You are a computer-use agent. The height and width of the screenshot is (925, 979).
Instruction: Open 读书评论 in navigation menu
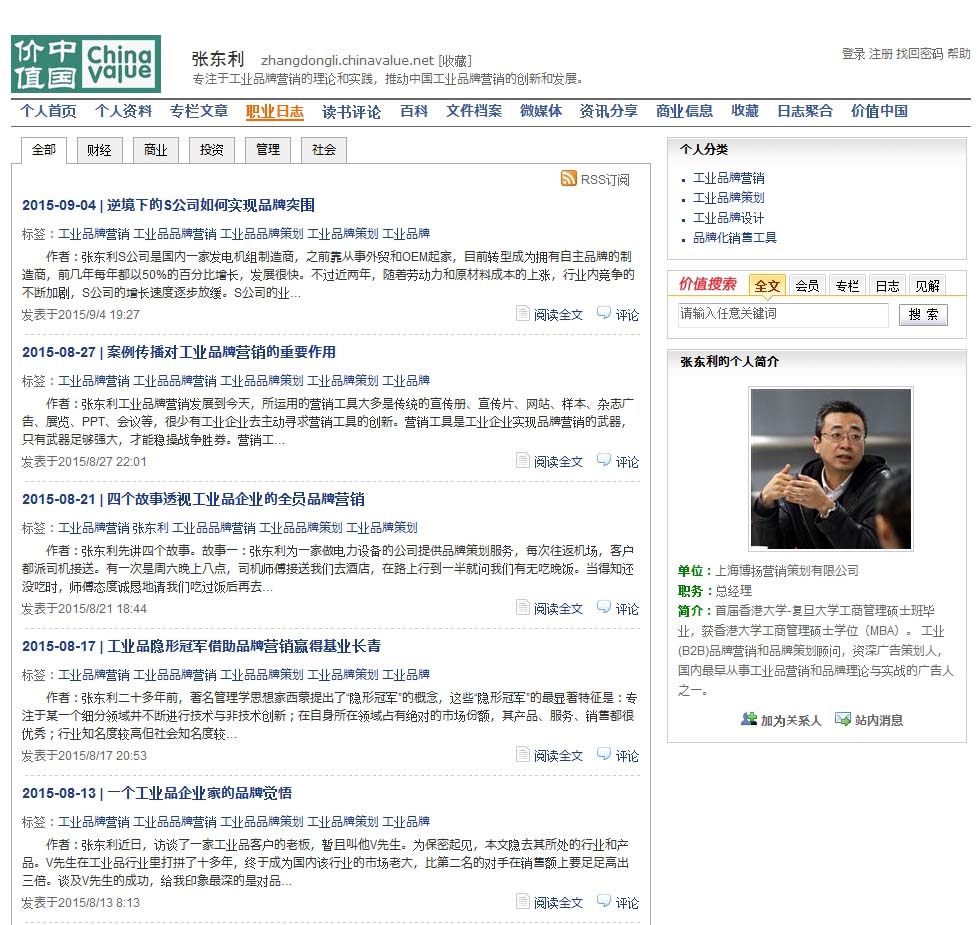point(351,112)
